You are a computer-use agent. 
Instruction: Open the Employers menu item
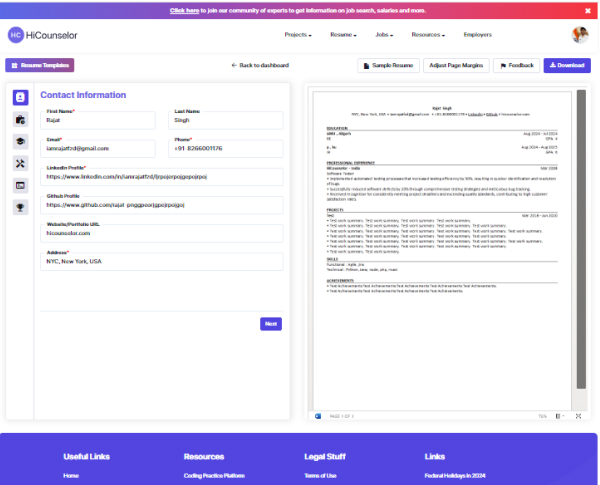(x=477, y=35)
